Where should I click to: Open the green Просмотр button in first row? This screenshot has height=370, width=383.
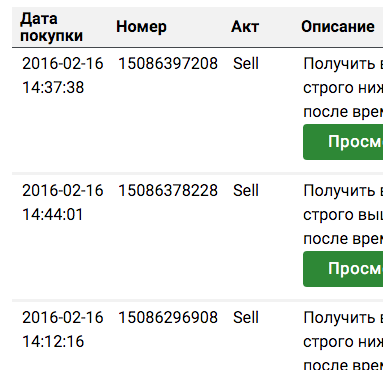point(343,142)
